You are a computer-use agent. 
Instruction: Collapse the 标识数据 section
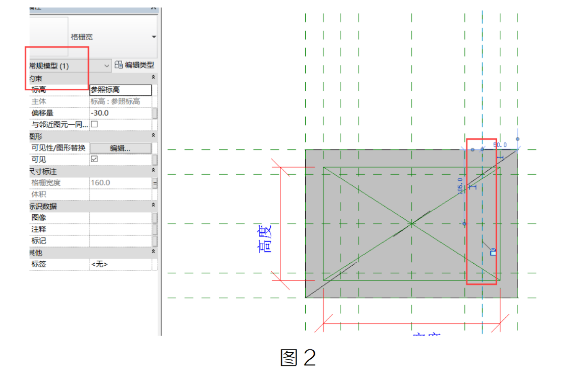153,205
